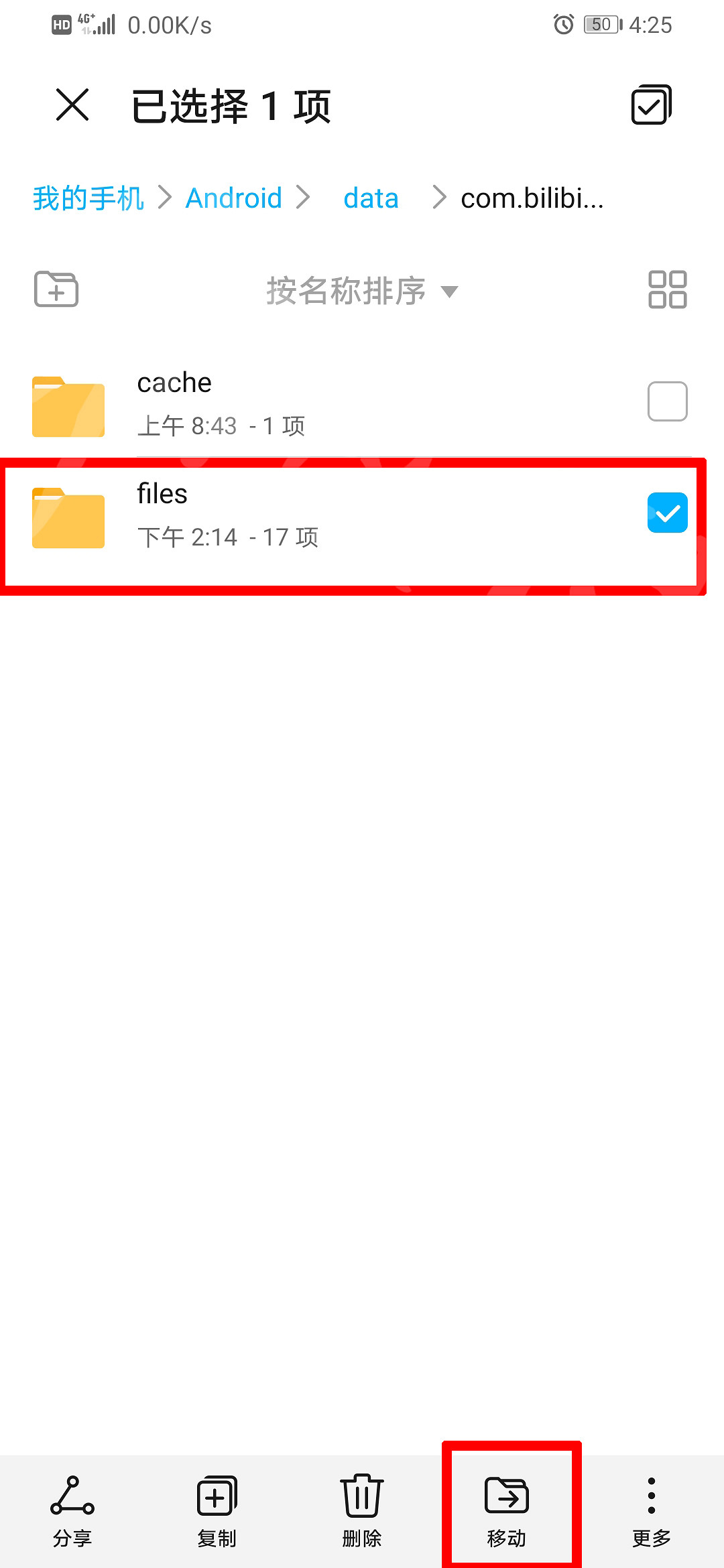Tap the new folder icon
This screenshot has height=1568, width=724.
tap(56, 289)
